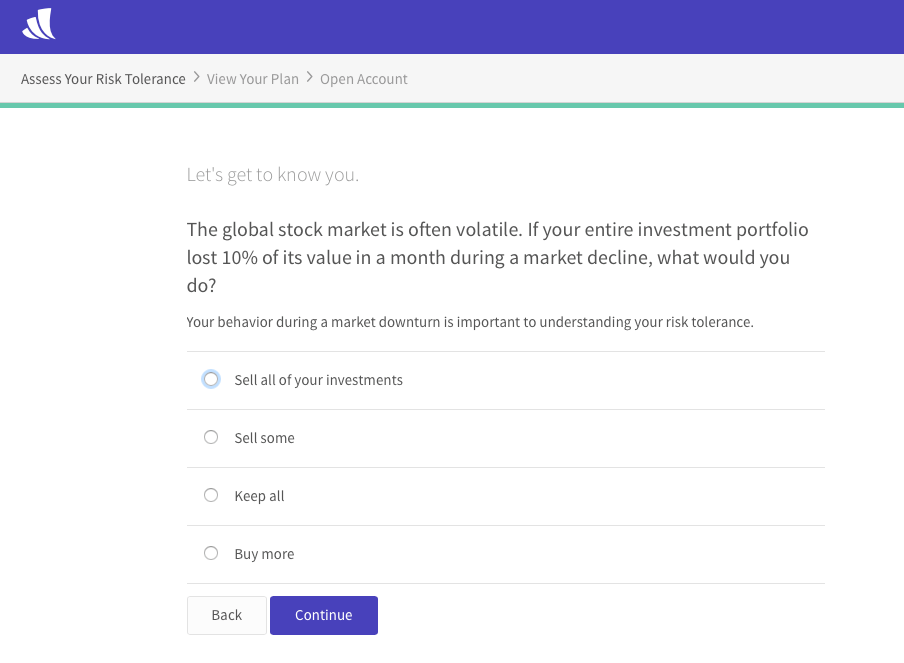
Task: Open the Assess Your Risk Tolerance step
Action: (x=103, y=79)
